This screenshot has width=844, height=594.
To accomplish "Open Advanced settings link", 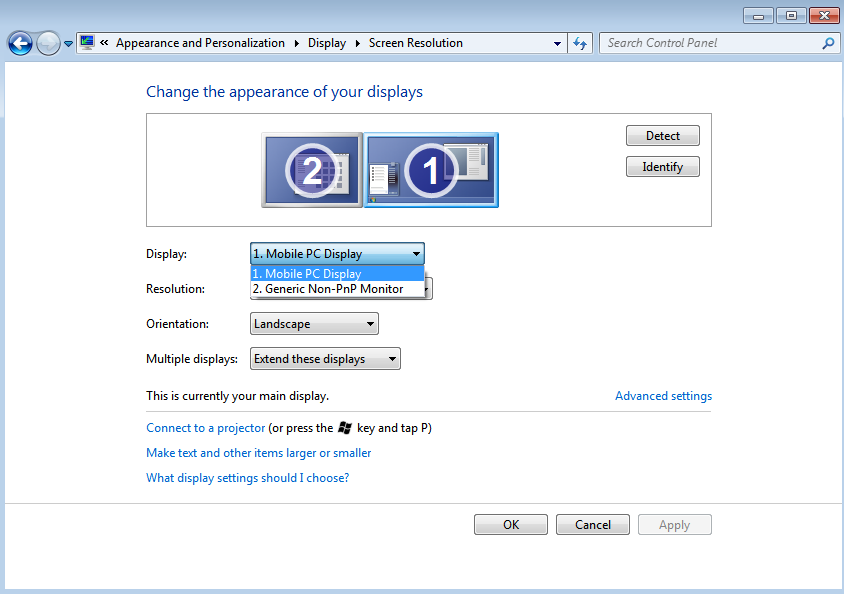I will [x=663, y=396].
